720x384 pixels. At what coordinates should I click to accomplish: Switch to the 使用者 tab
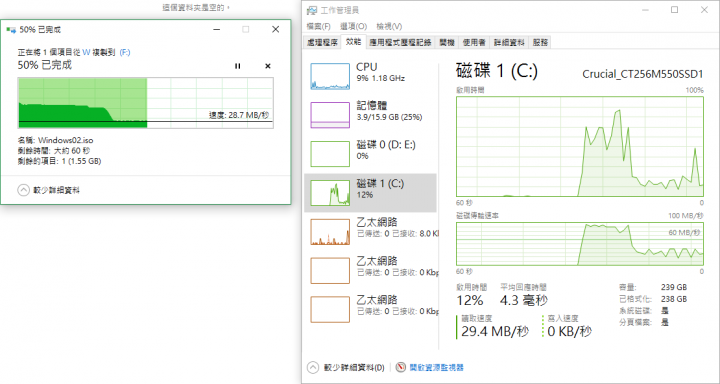point(474,43)
